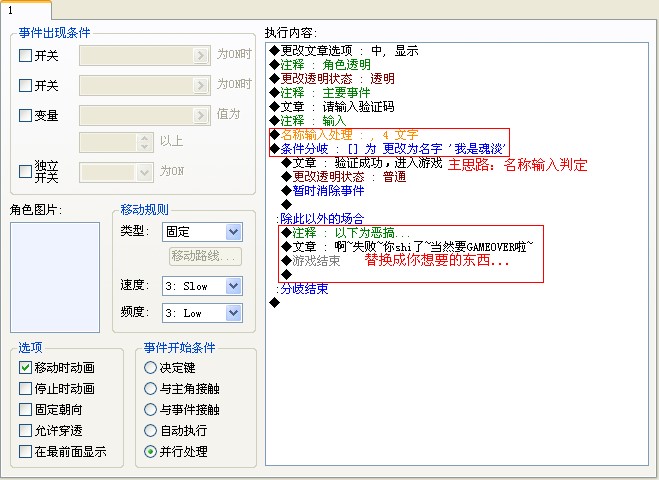Select the 注释: 主要事件 comment line
The image size is (659, 480).
tap(320, 92)
